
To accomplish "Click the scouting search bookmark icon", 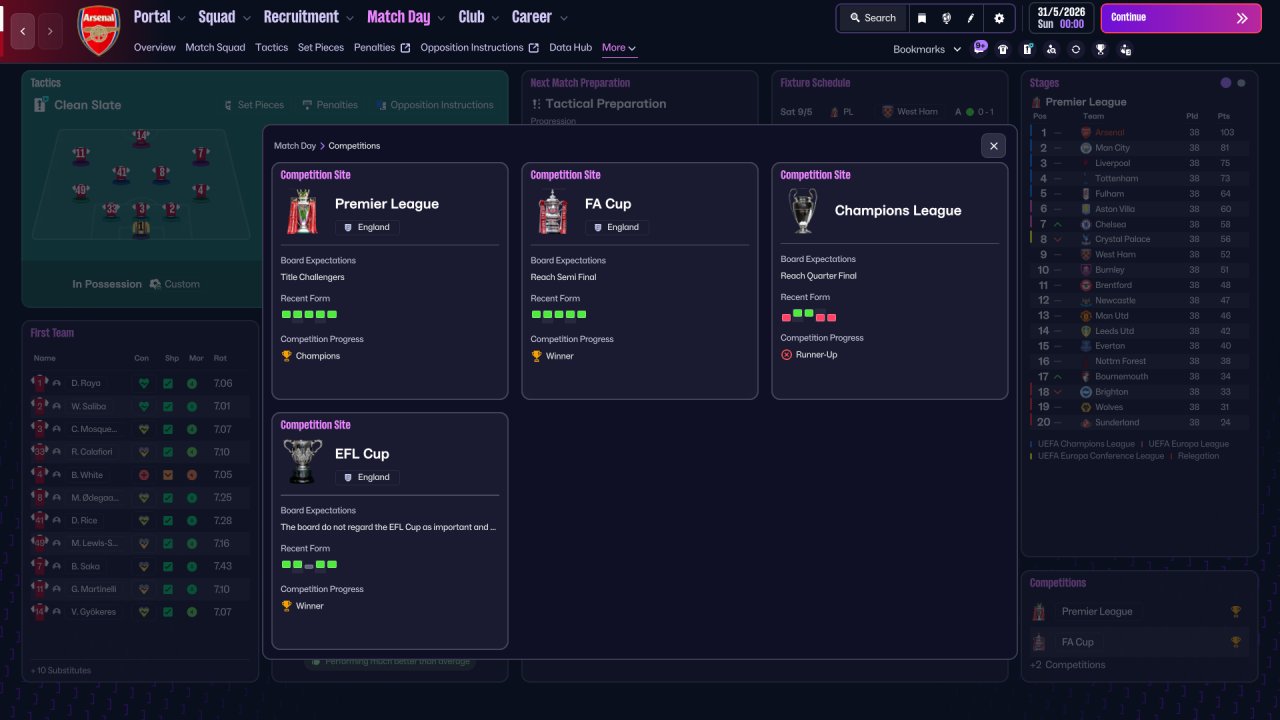I will point(1051,49).
